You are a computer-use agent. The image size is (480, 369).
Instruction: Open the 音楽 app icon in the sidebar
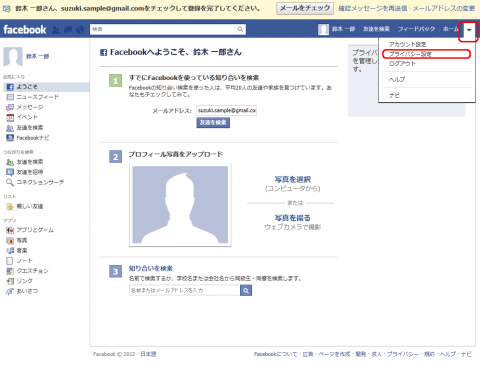[x=10, y=251]
